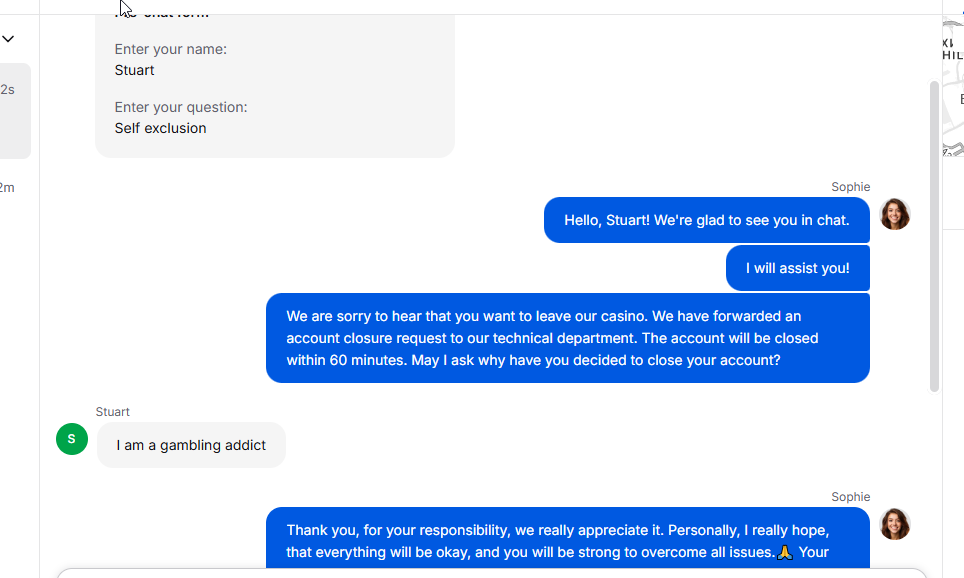Open the map thumbnail on the right

(x=953, y=86)
